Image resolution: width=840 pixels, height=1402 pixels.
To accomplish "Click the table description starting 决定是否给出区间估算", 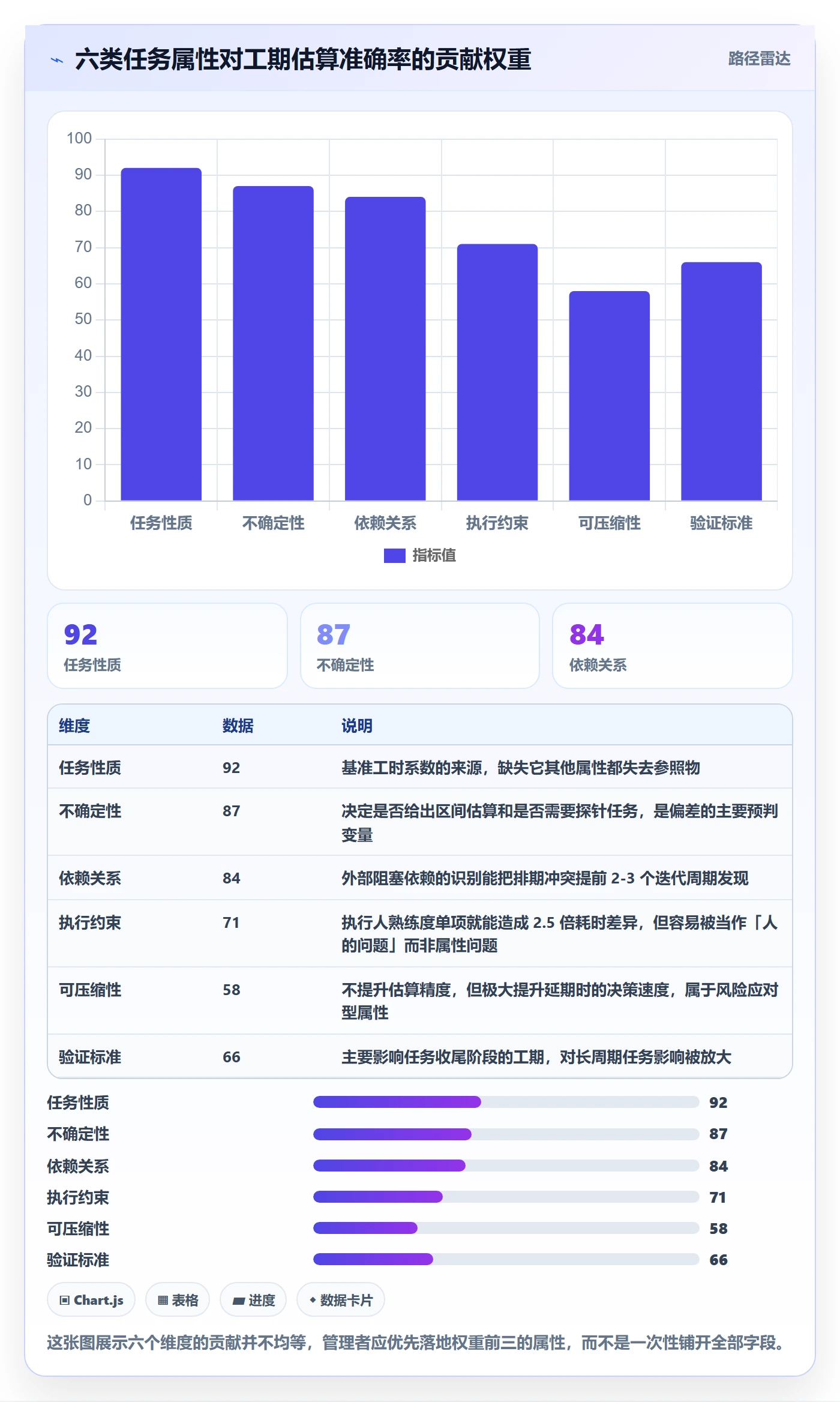I will (560, 823).
